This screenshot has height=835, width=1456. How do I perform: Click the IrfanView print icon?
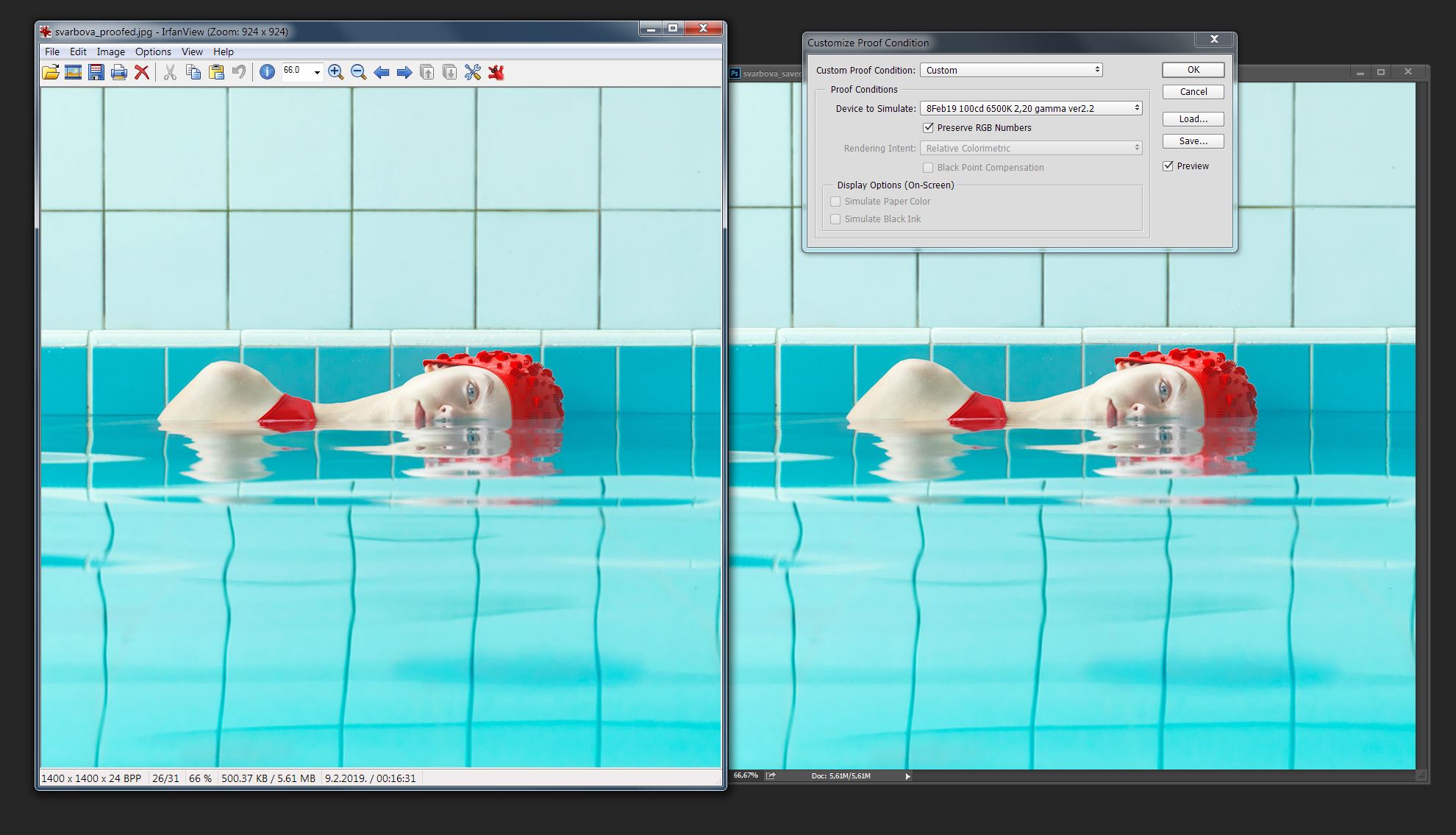[x=117, y=72]
